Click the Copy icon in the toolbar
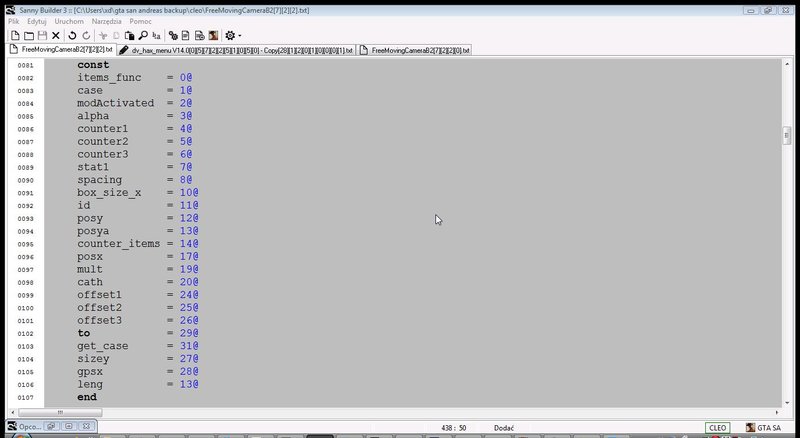The height and width of the screenshot is (438, 800). click(x=116, y=35)
